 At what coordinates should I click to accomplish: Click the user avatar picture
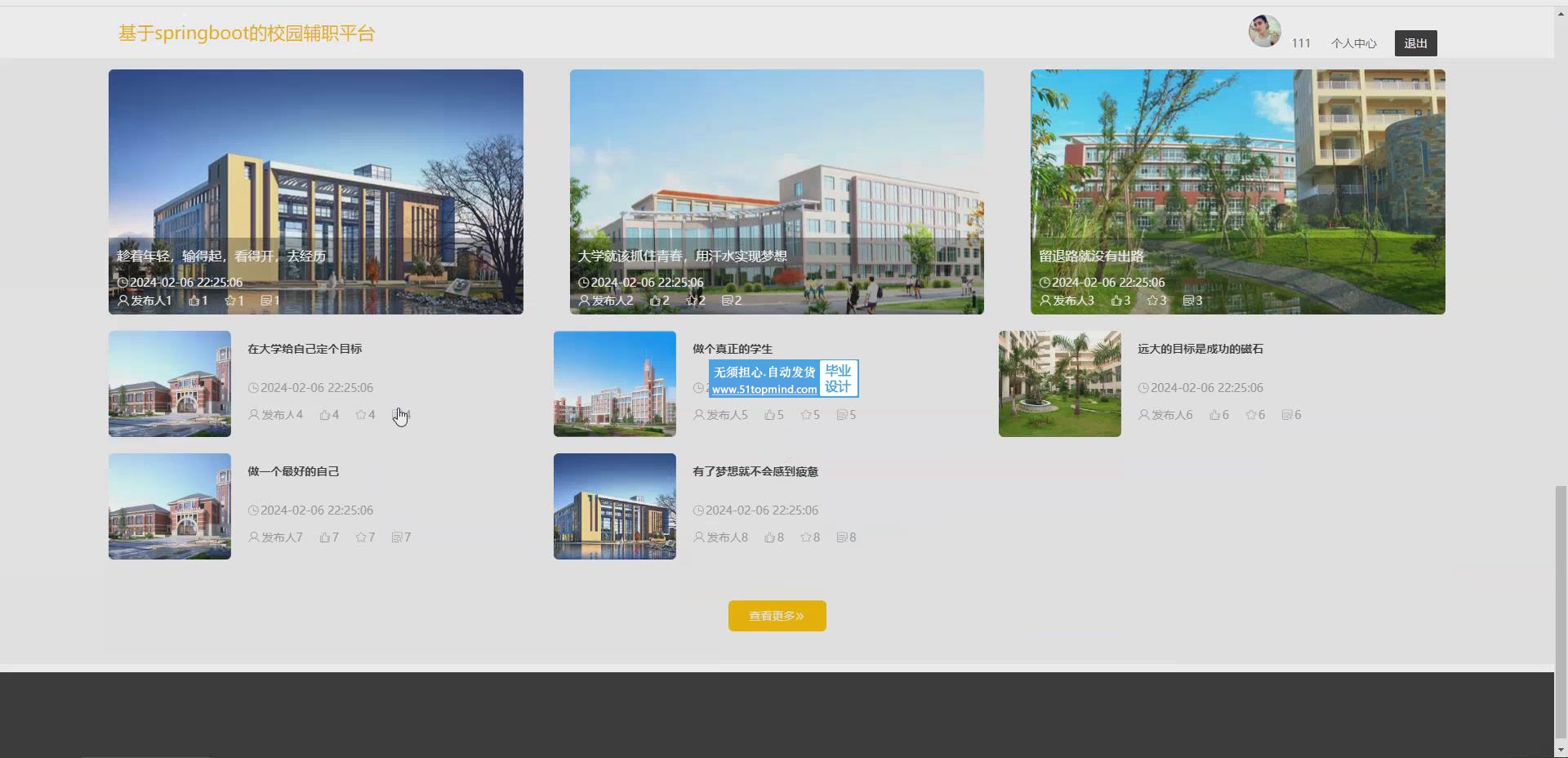click(x=1264, y=31)
